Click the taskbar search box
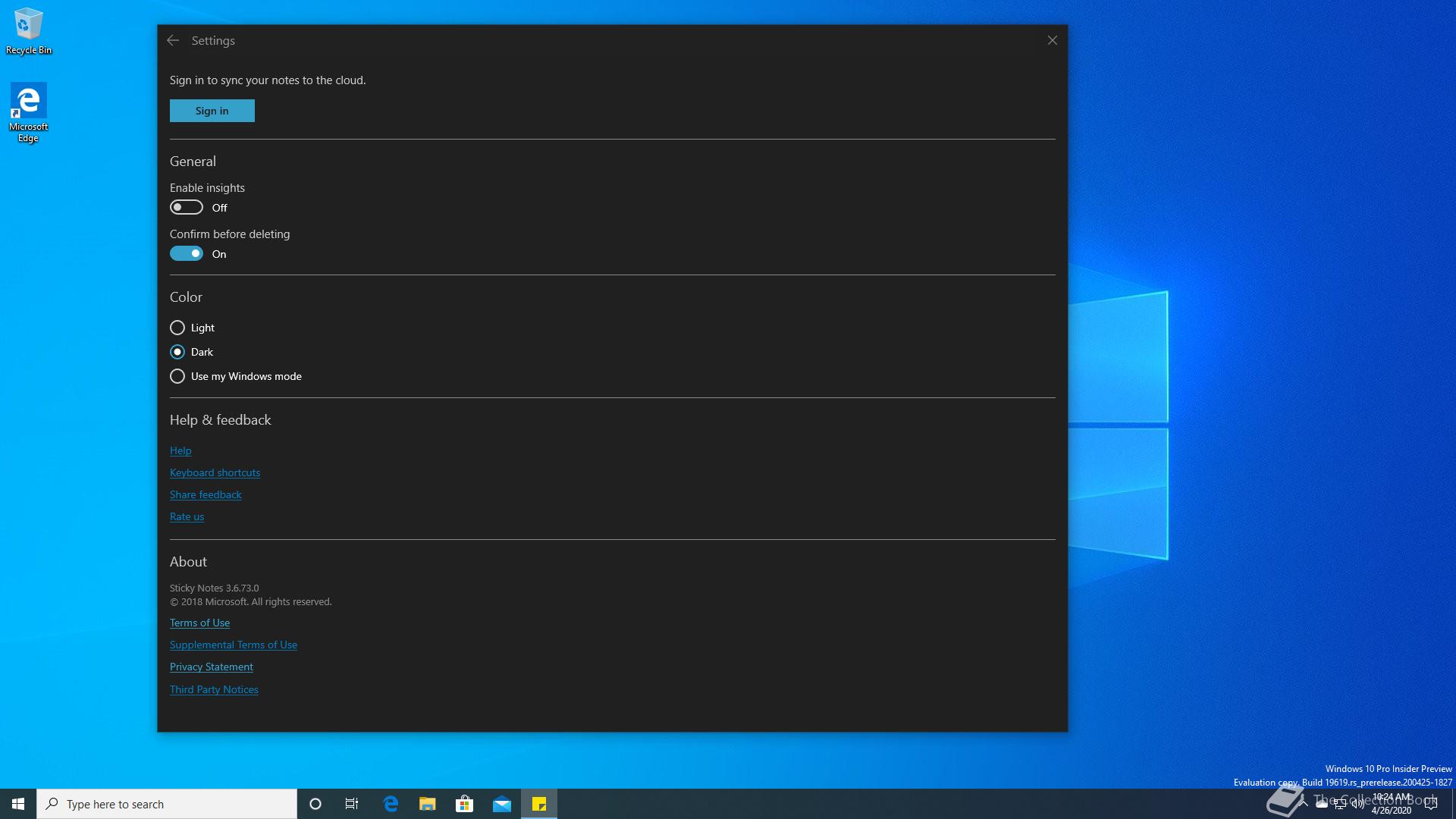This screenshot has width=1456, height=819. (x=167, y=804)
